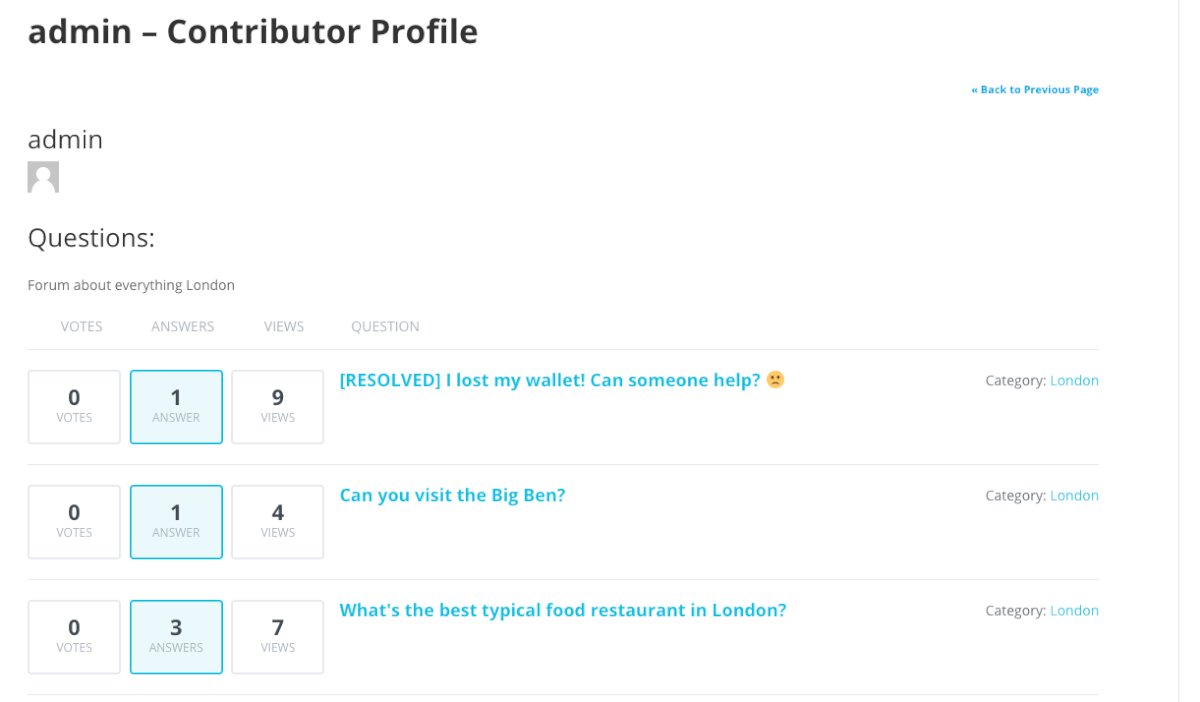Image resolution: width=1200 pixels, height=702 pixels.
Task: Sort by the VOTES column header
Action: [81, 327]
